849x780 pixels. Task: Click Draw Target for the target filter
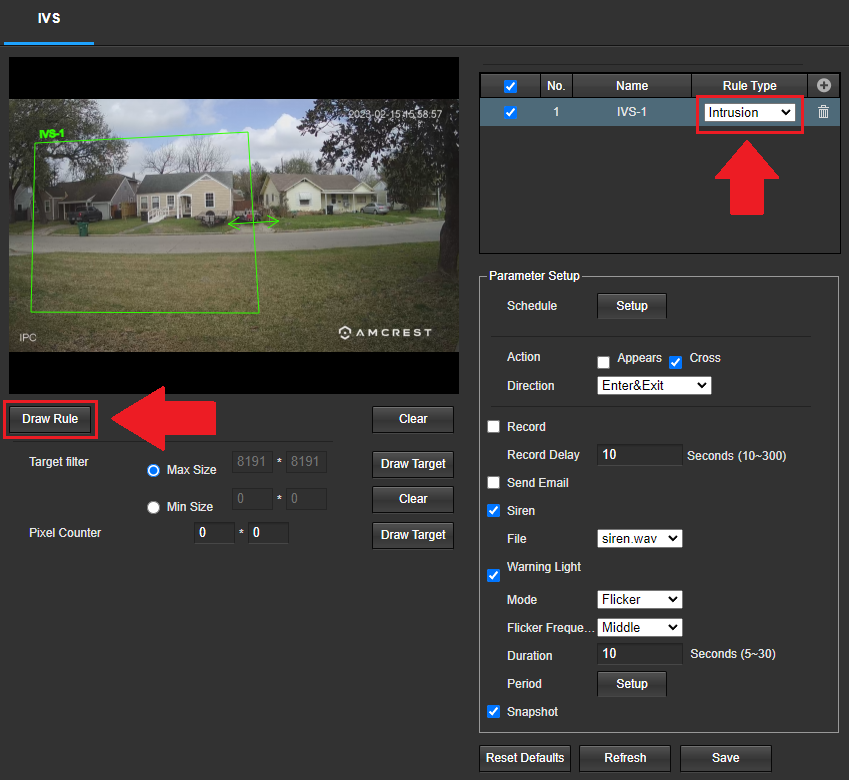click(x=413, y=464)
